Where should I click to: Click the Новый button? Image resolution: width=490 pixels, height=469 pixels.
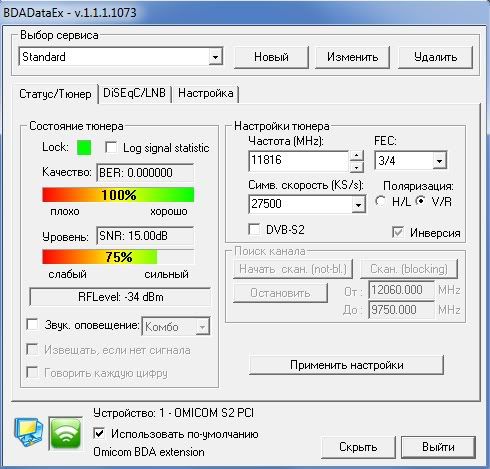pyautogui.click(x=271, y=57)
